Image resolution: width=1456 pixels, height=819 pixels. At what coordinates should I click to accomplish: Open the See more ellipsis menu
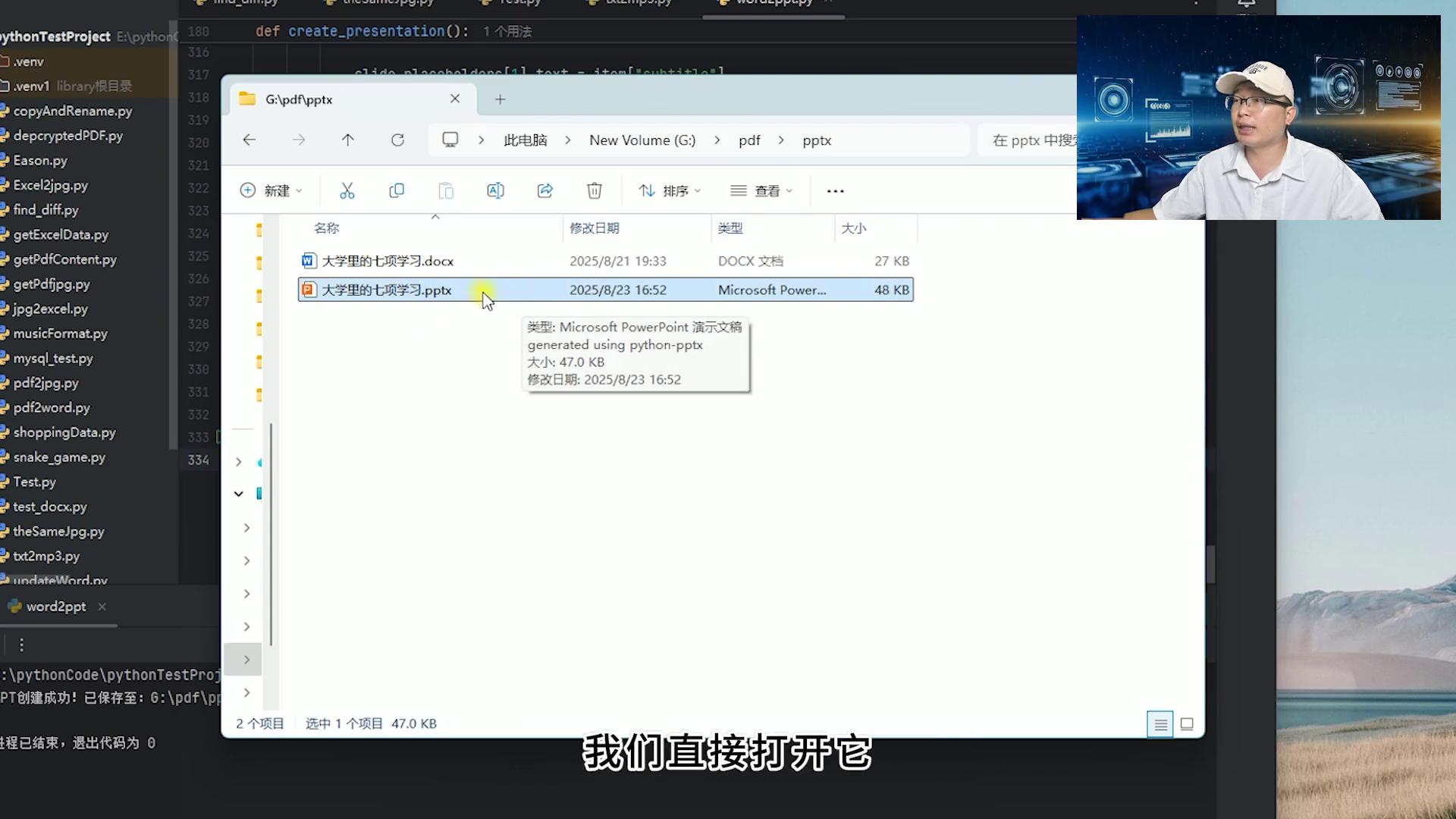click(x=834, y=190)
